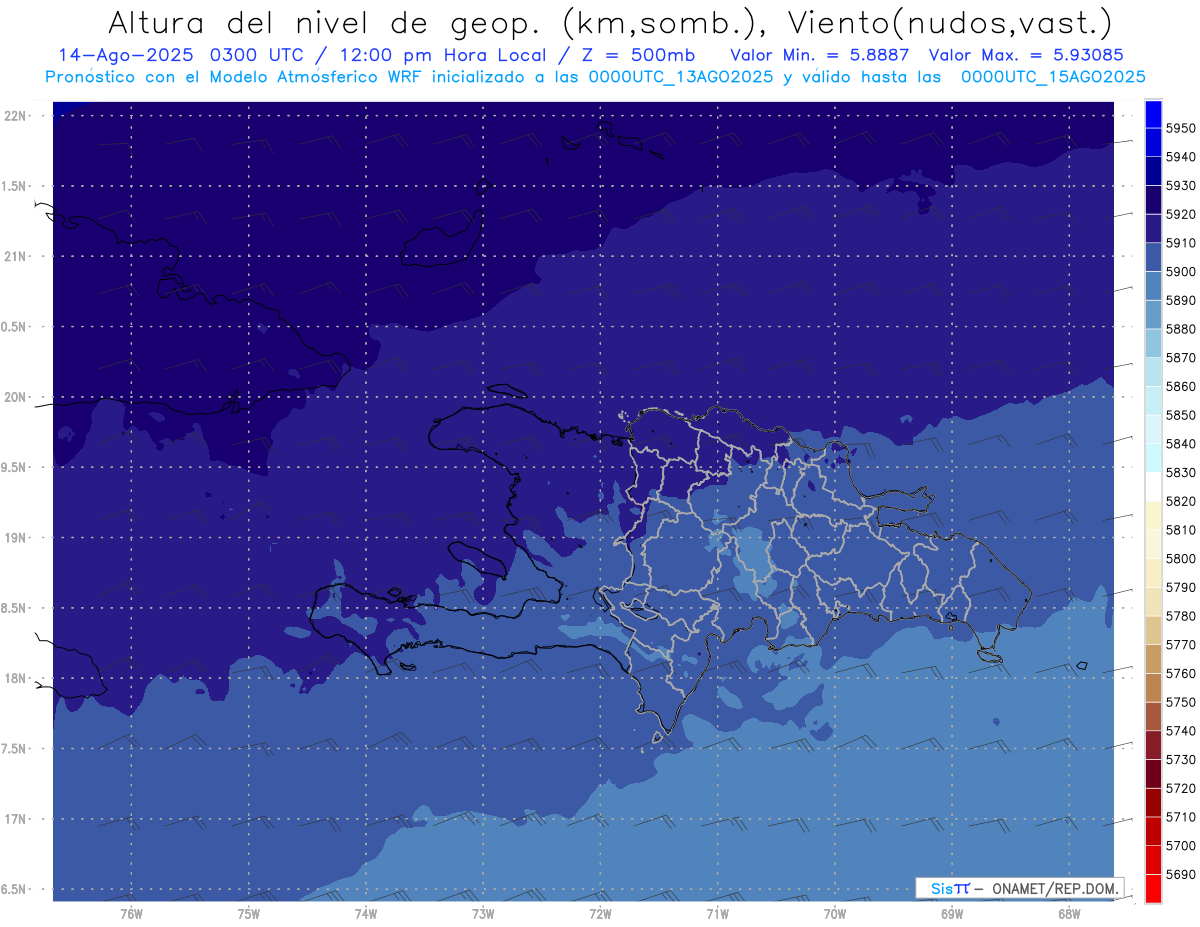1200x927 pixels.
Task: Click the '5930' colorbar value
Action: click(1181, 186)
